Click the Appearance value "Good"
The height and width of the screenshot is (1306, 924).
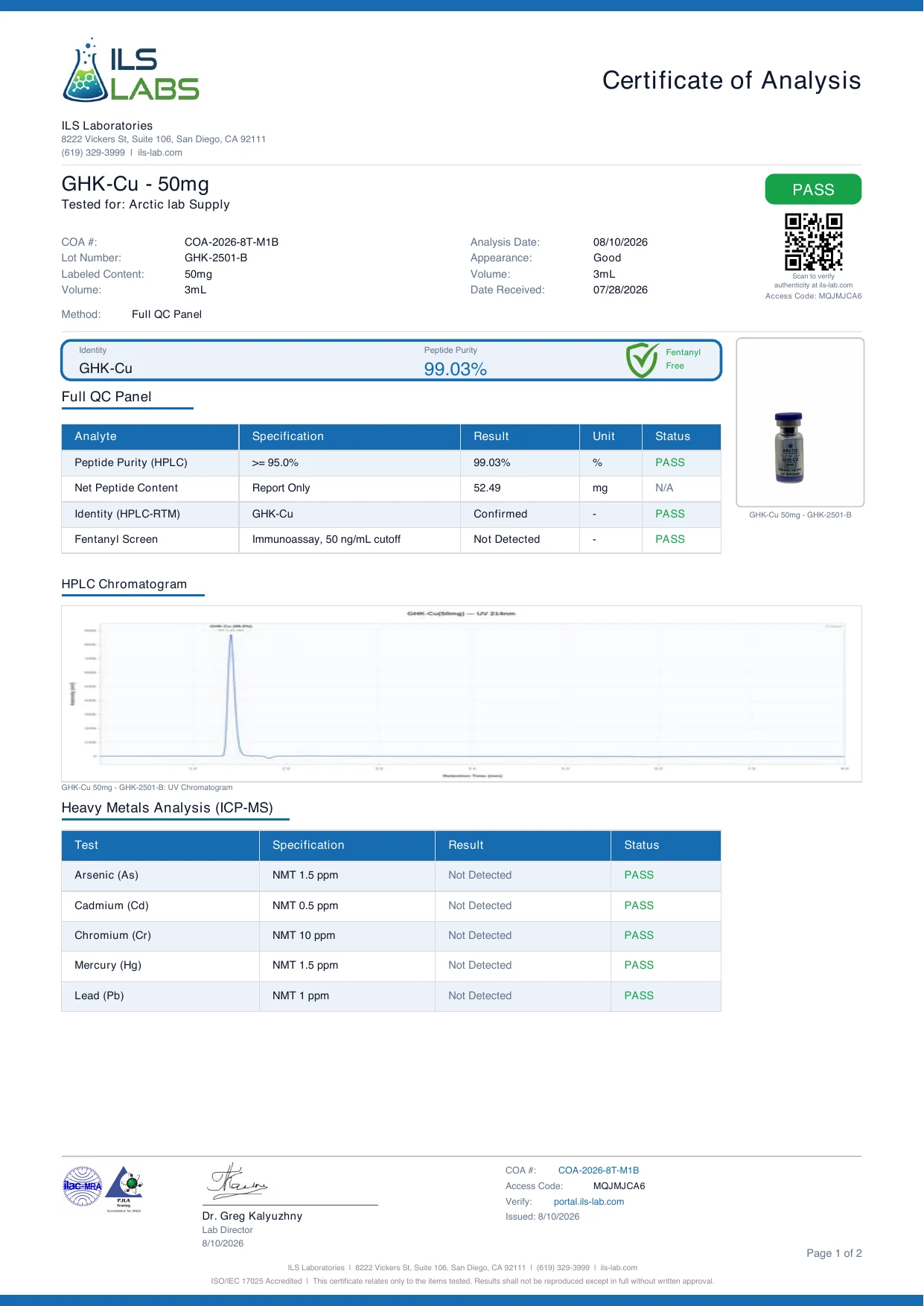point(608,258)
